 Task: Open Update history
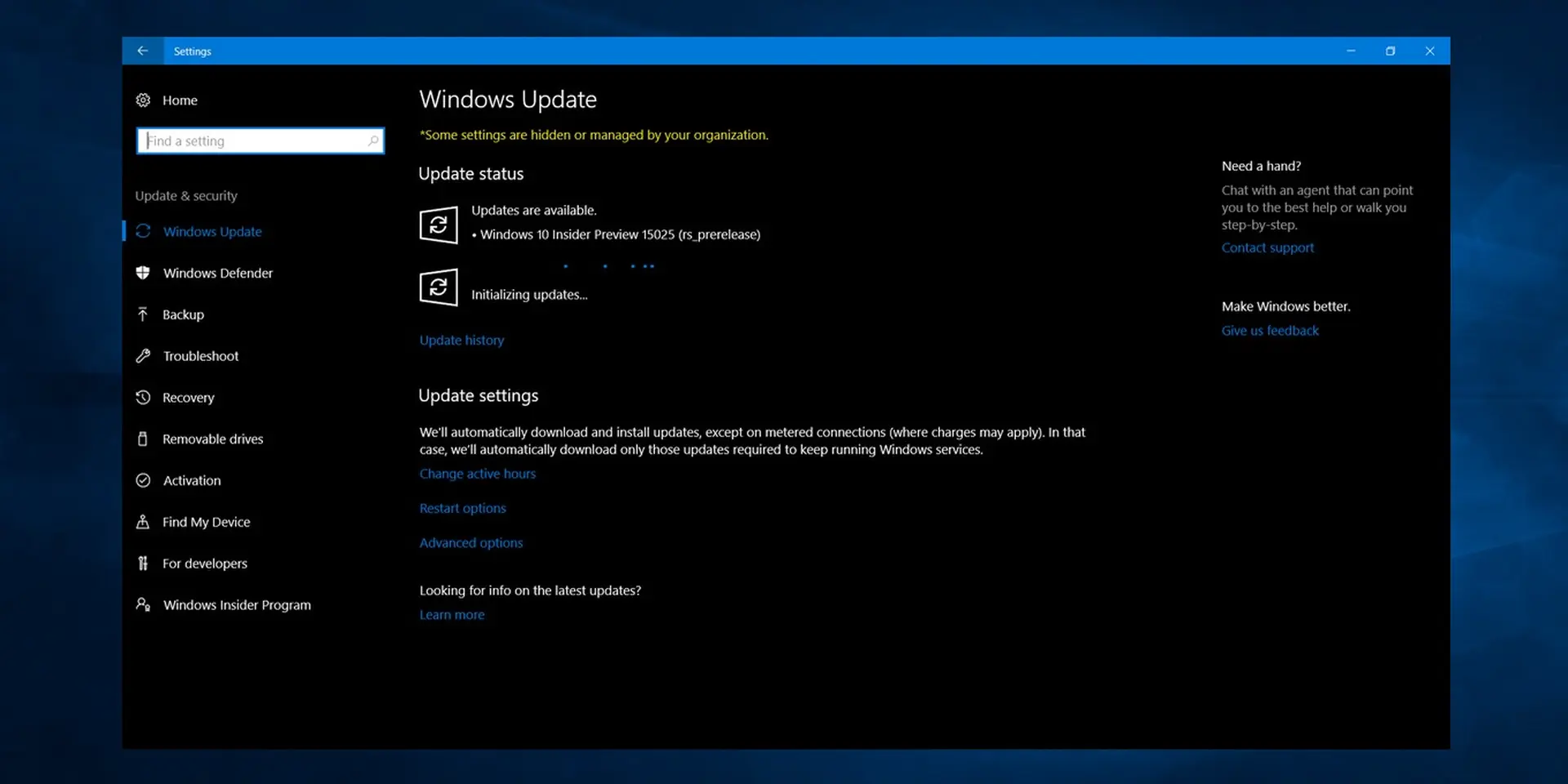[461, 340]
